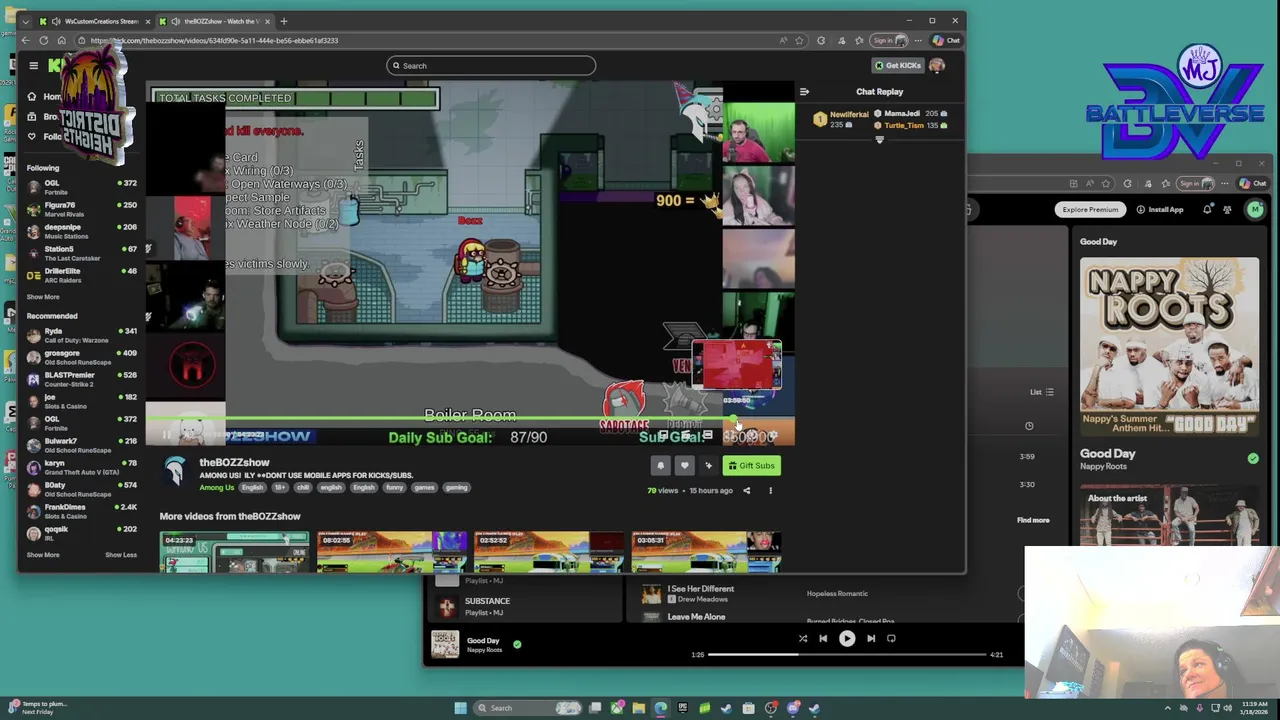This screenshot has width=1280, height=720.
Task: Expand the Recommended list with Show more
Action: (43, 555)
